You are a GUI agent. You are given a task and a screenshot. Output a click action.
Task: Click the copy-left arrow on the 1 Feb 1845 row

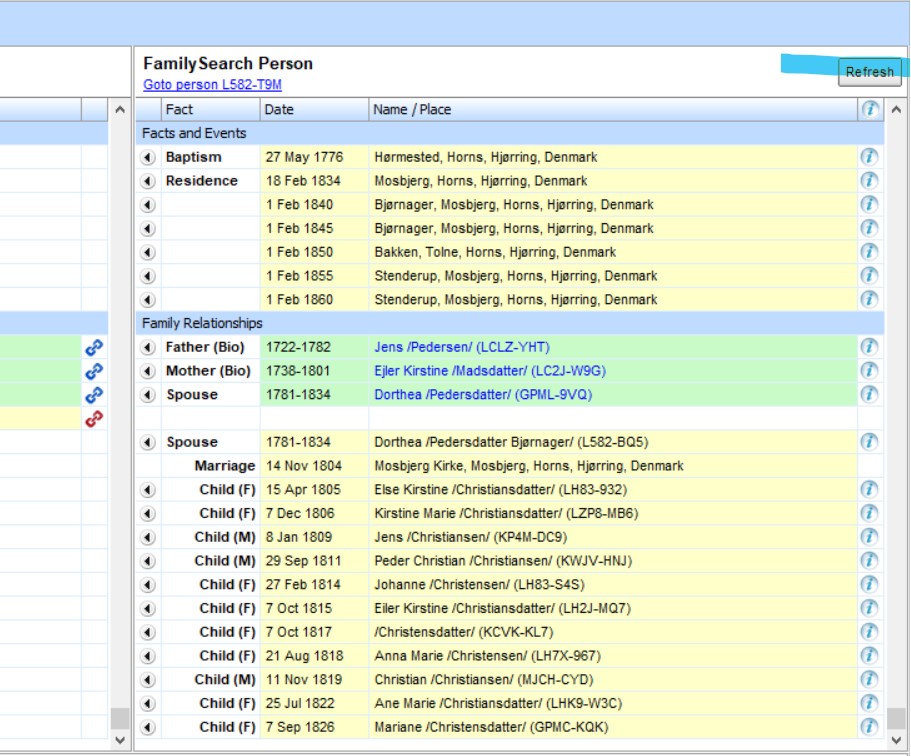(148, 229)
